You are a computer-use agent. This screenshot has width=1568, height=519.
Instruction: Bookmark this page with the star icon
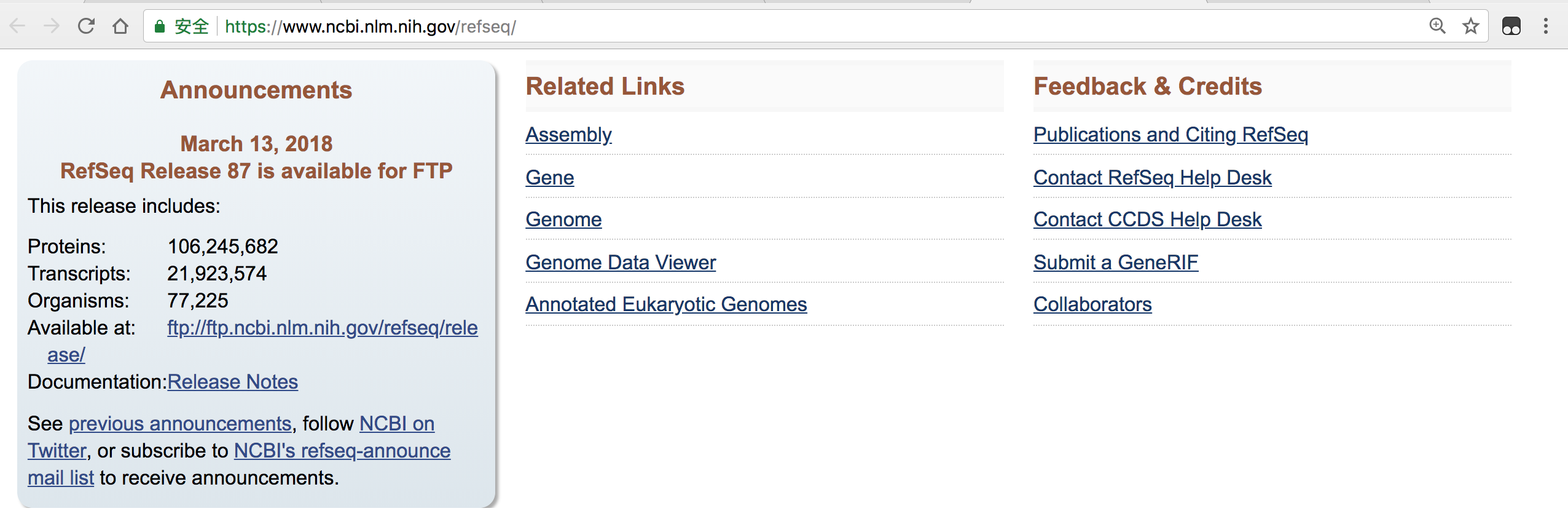tap(1470, 26)
